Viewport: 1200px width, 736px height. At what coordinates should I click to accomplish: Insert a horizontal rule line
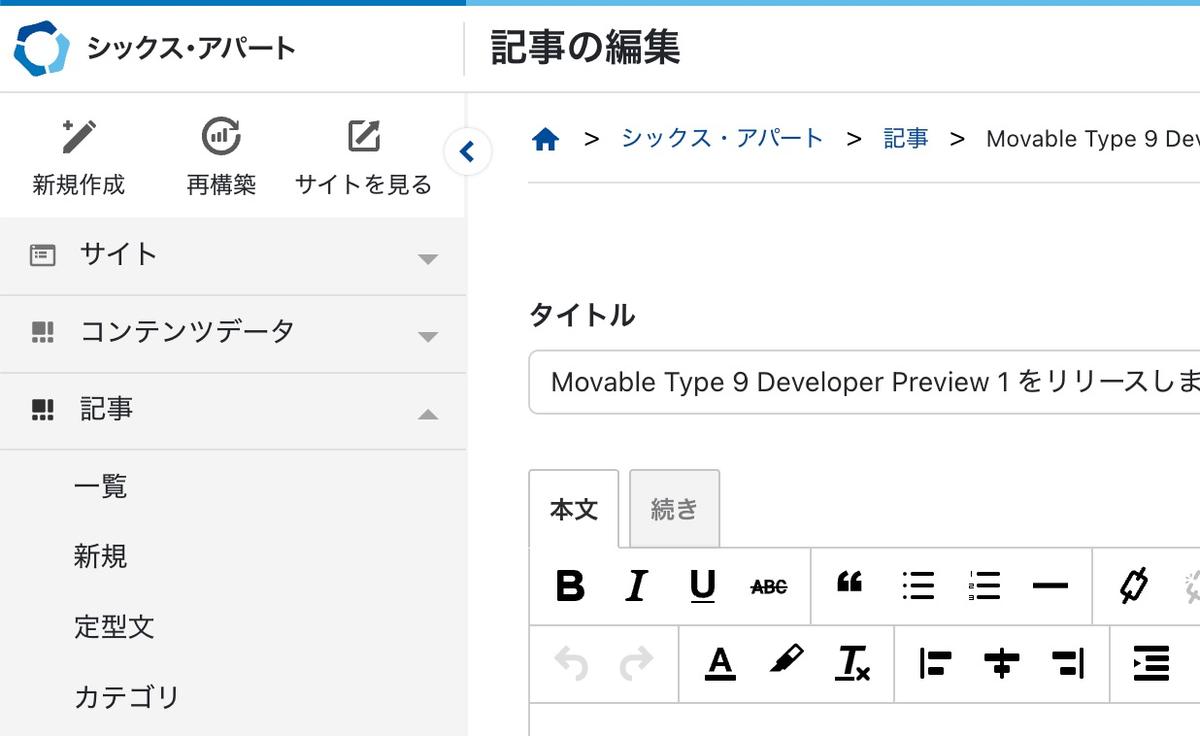1050,586
